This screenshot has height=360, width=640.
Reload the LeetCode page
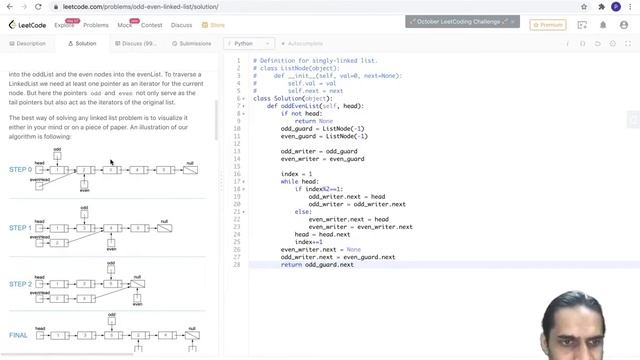pos(38,7)
